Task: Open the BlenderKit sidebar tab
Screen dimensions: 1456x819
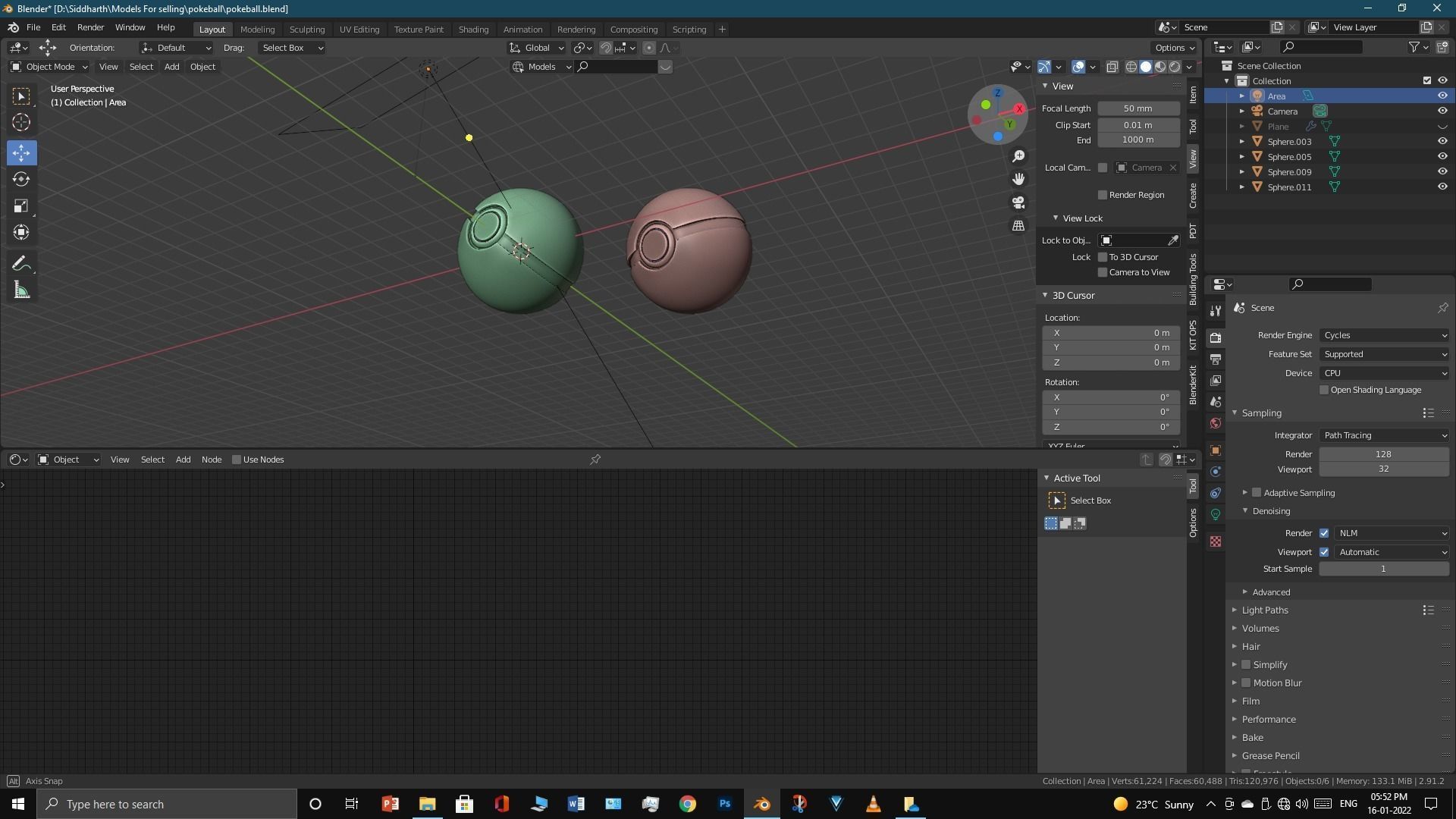Action: click(1194, 384)
